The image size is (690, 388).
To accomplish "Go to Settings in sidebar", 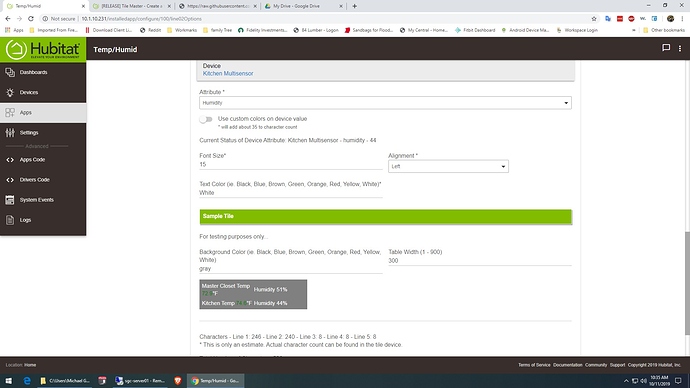I will click(x=43, y=132).
